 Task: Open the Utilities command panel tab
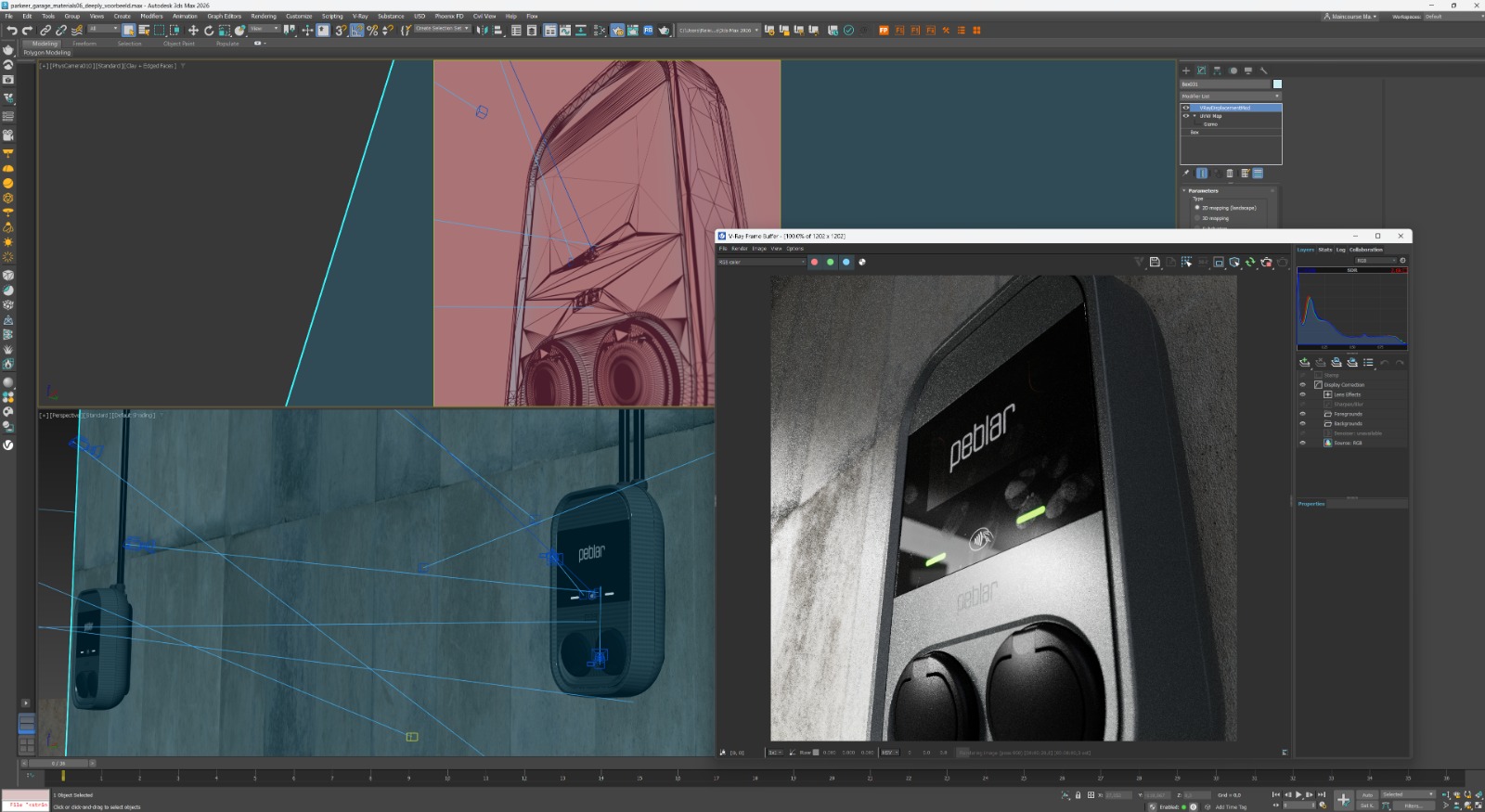pyautogui.click(x=1263, y=71)
